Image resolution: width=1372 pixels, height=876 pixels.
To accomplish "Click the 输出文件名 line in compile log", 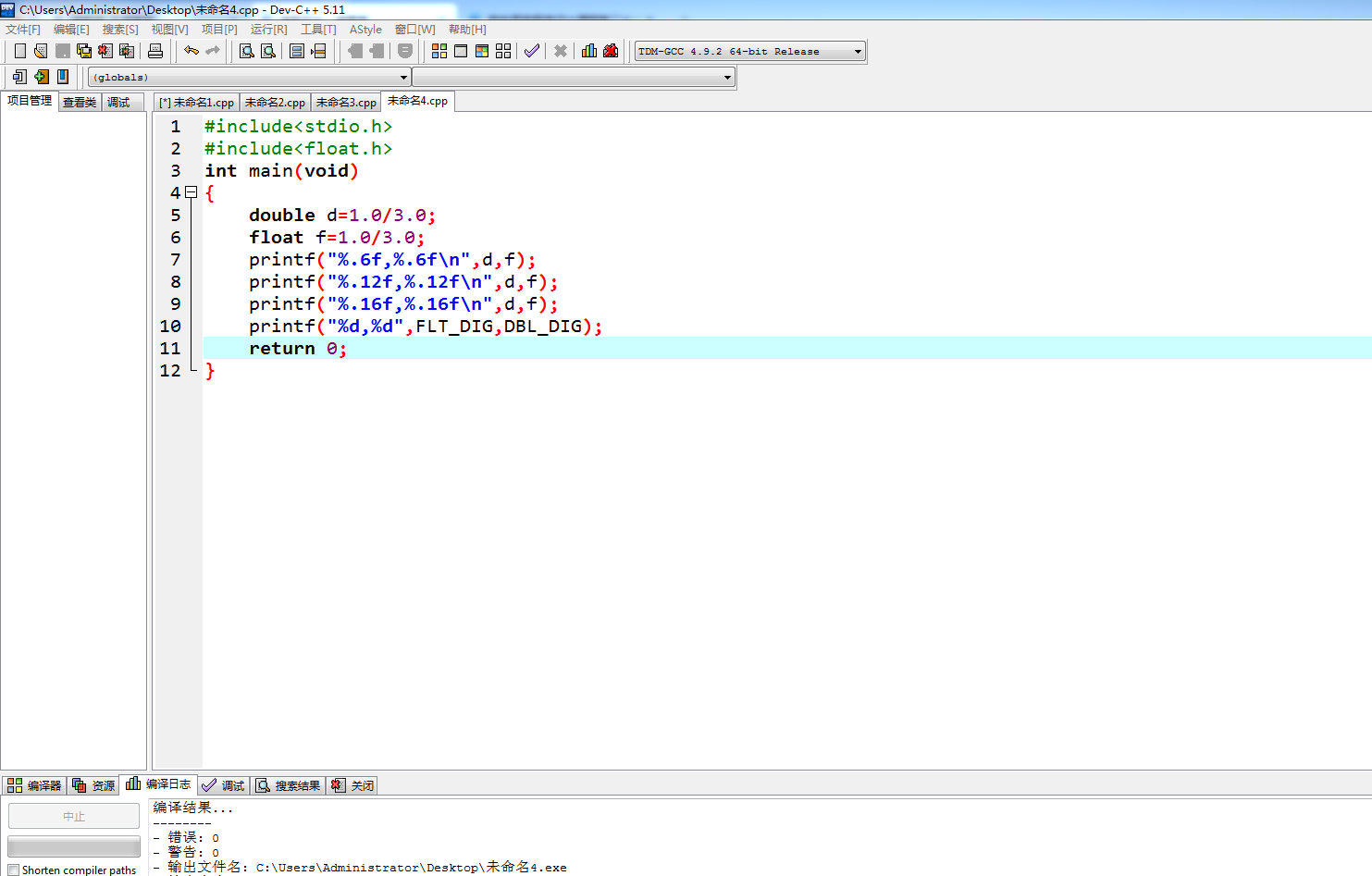I will [x=360, y=868].
